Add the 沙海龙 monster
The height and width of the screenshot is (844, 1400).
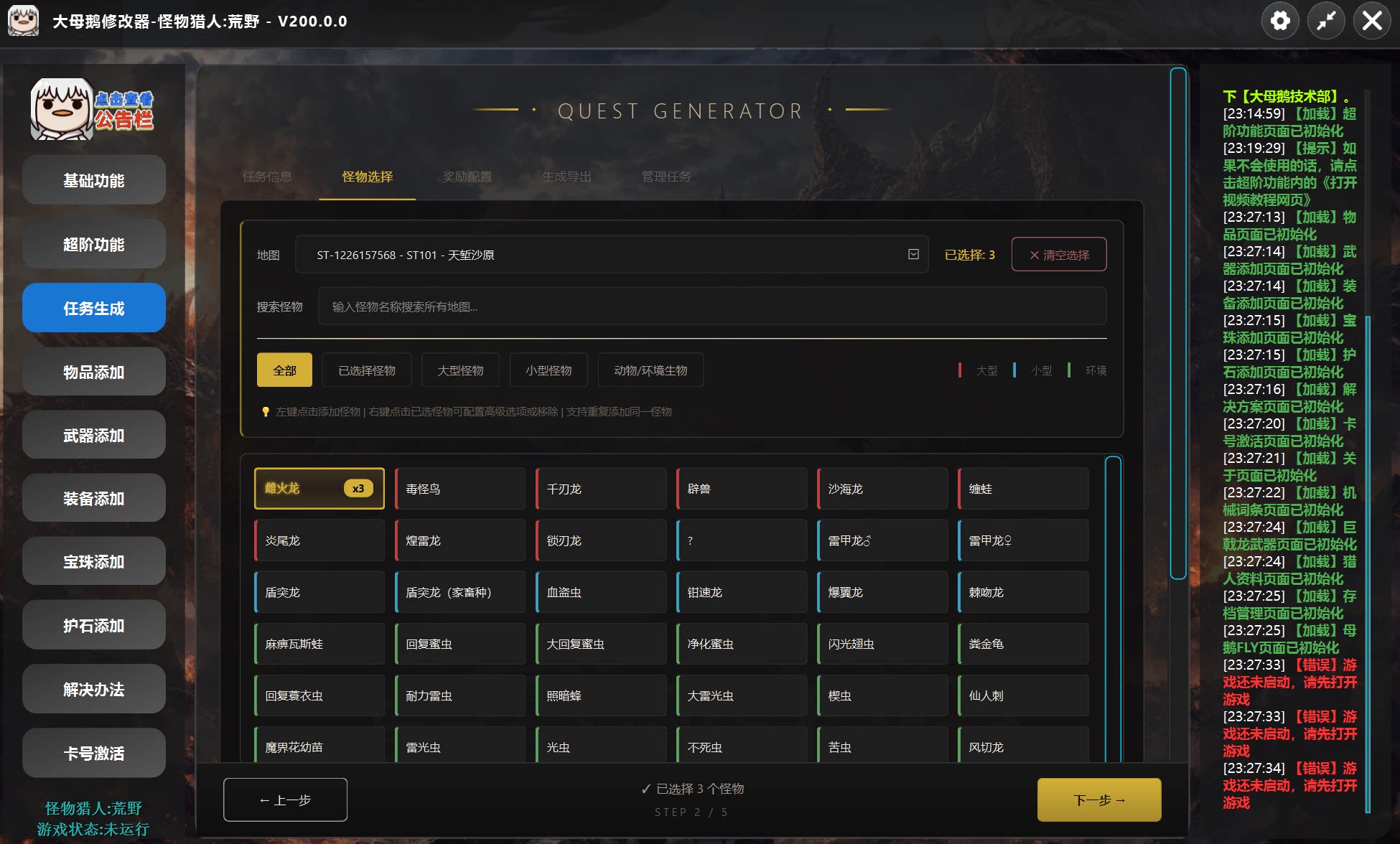coord(882,489)
